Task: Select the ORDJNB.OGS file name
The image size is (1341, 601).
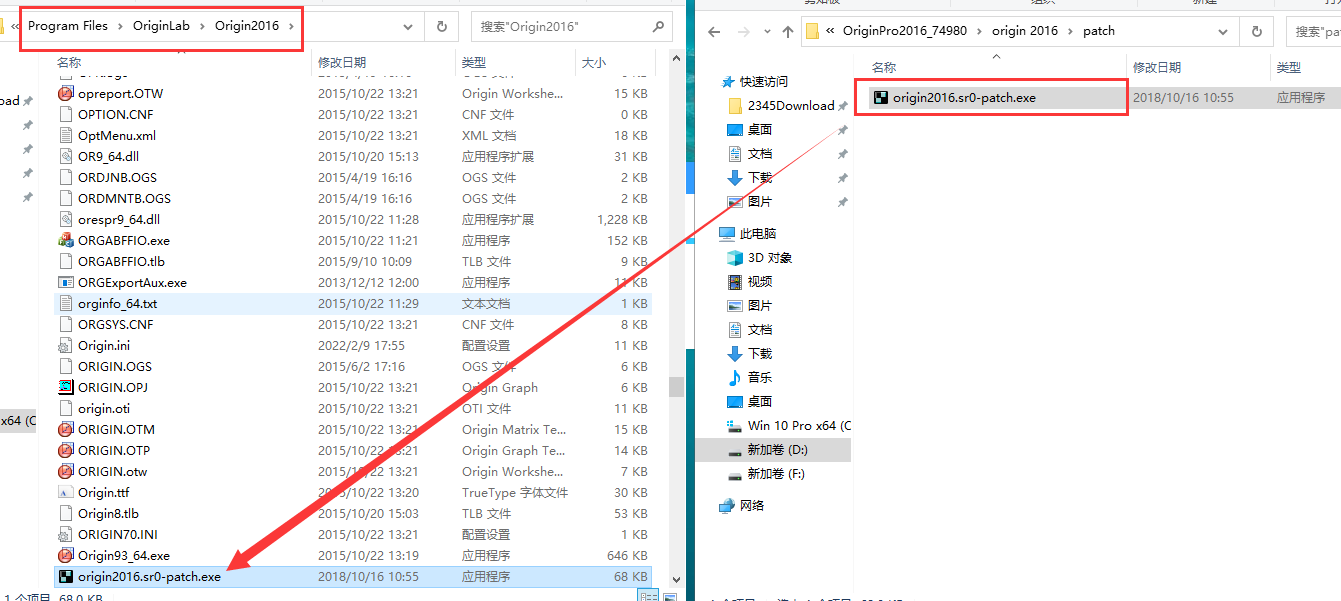Action: coord(118,177)
